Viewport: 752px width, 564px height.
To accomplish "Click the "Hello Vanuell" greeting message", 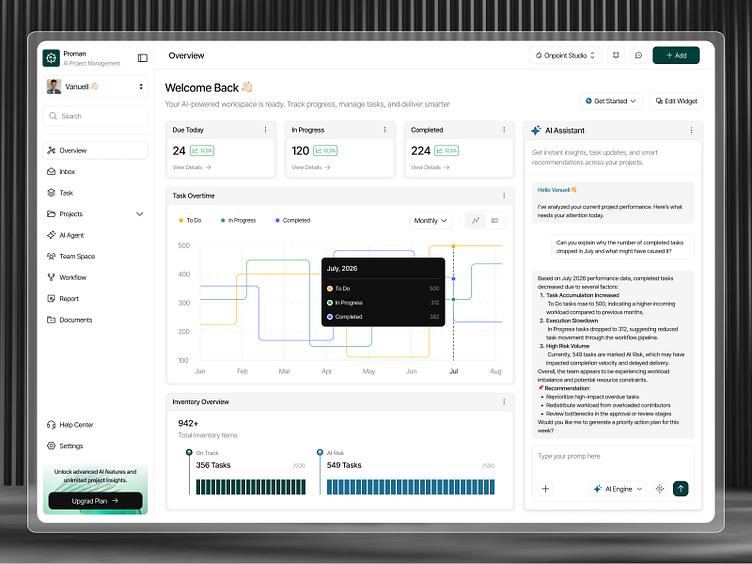I will (x=557, y=190).
